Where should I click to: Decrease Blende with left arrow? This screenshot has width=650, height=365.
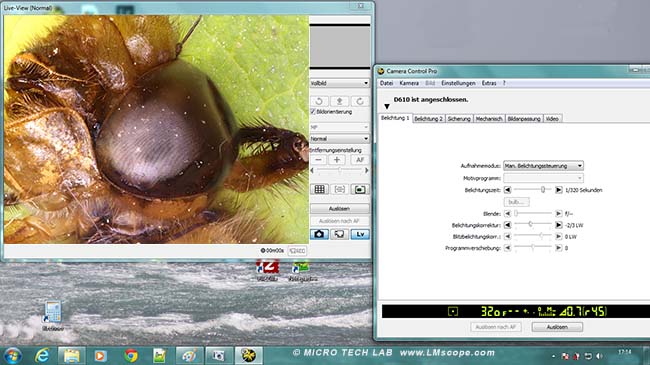[x=507, y=214]
